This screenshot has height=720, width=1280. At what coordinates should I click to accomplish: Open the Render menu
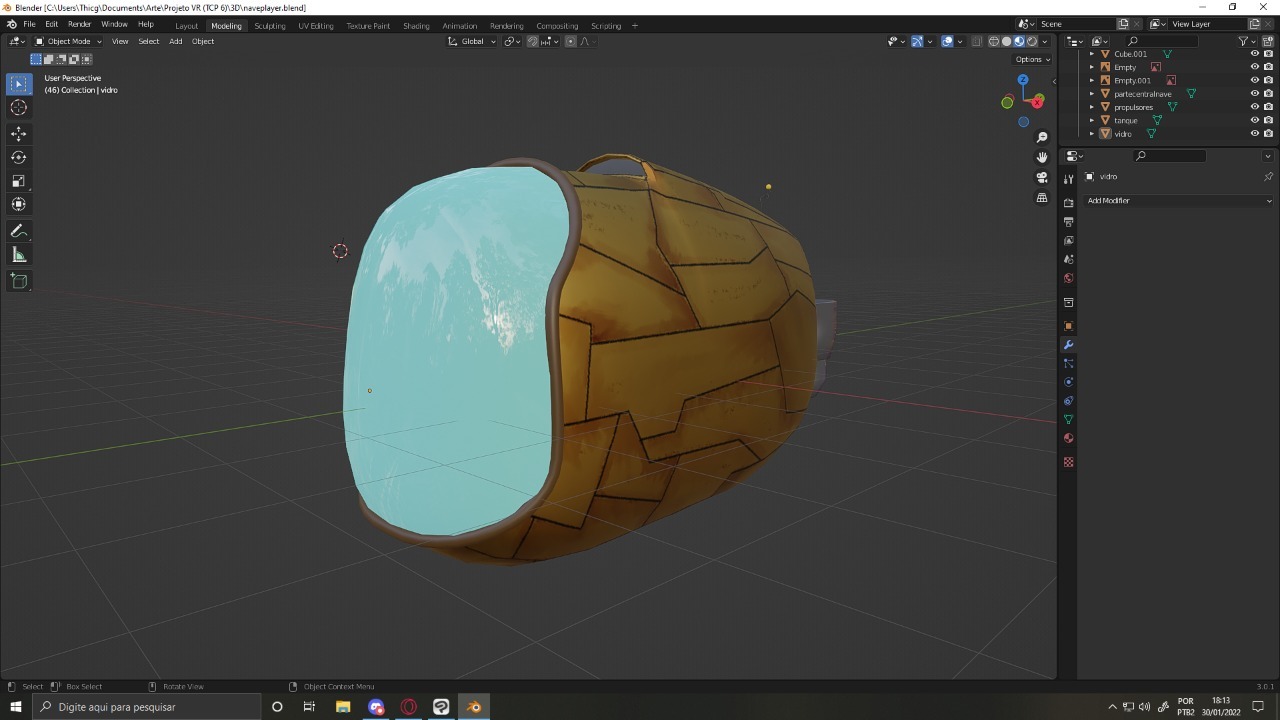(79, 24)
